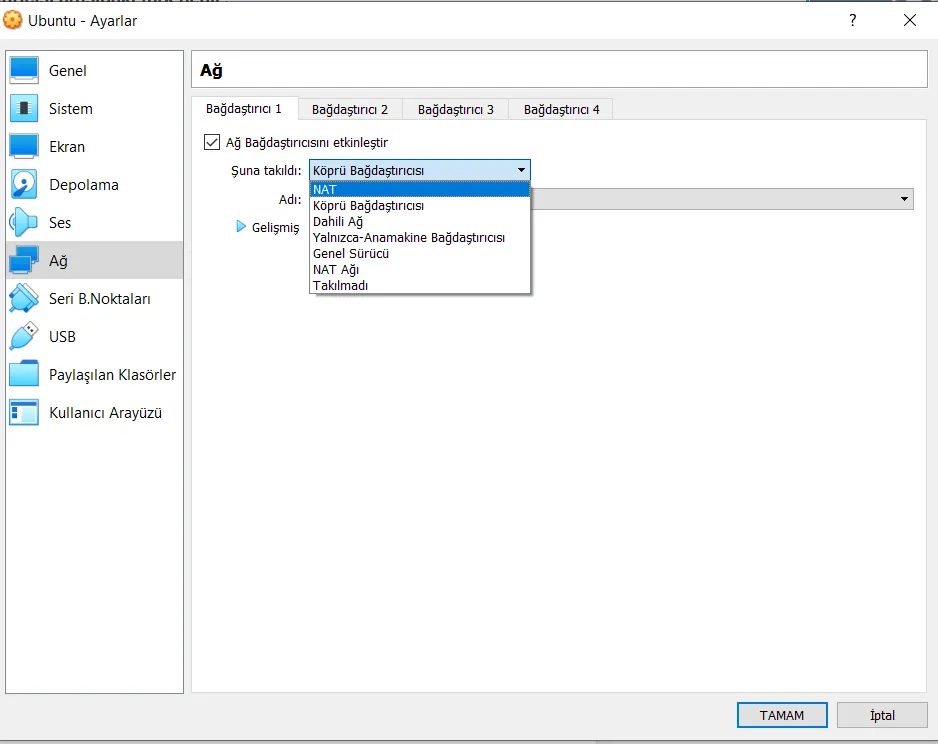Screen dimensions: 938x744
Task: Cancel with the İptal button
Action: point(882,715)
